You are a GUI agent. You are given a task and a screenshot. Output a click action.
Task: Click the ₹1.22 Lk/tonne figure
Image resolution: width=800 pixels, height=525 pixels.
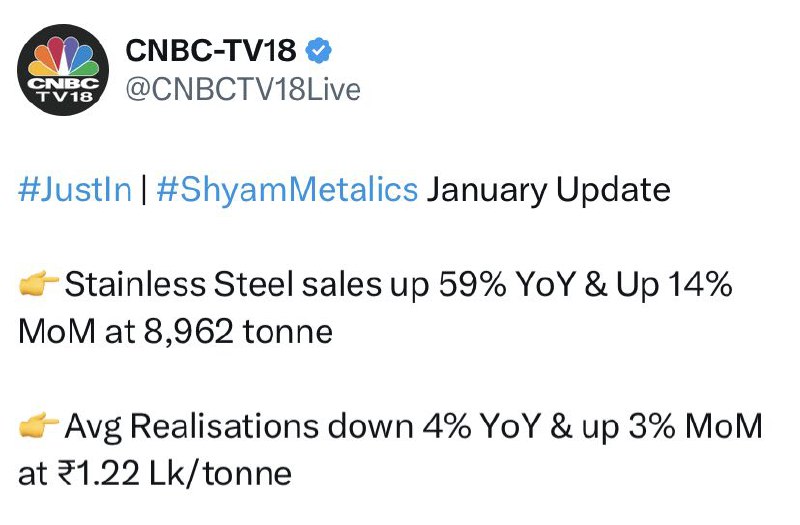174,473
